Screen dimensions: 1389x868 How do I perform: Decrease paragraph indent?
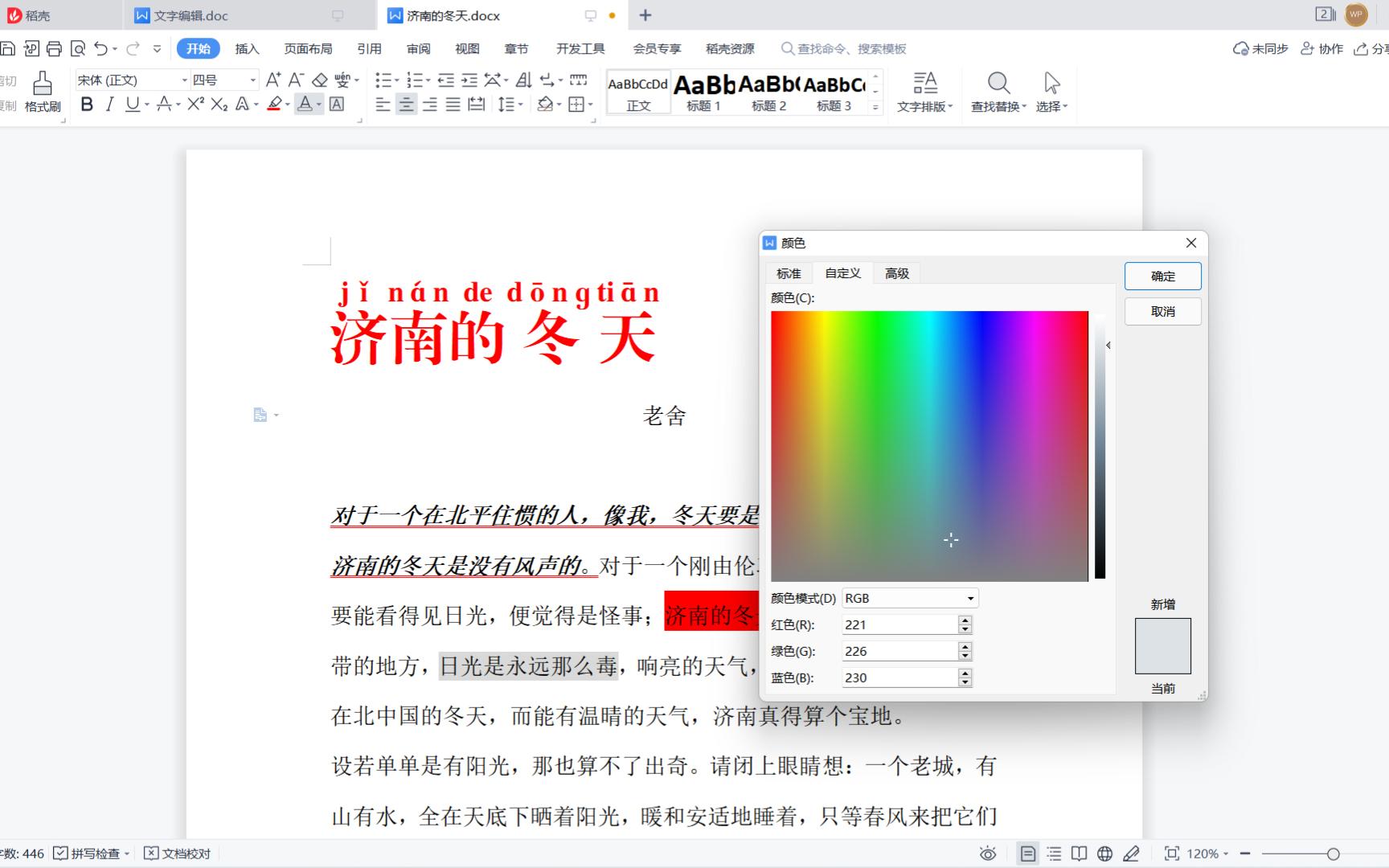(x=445, y=80)
